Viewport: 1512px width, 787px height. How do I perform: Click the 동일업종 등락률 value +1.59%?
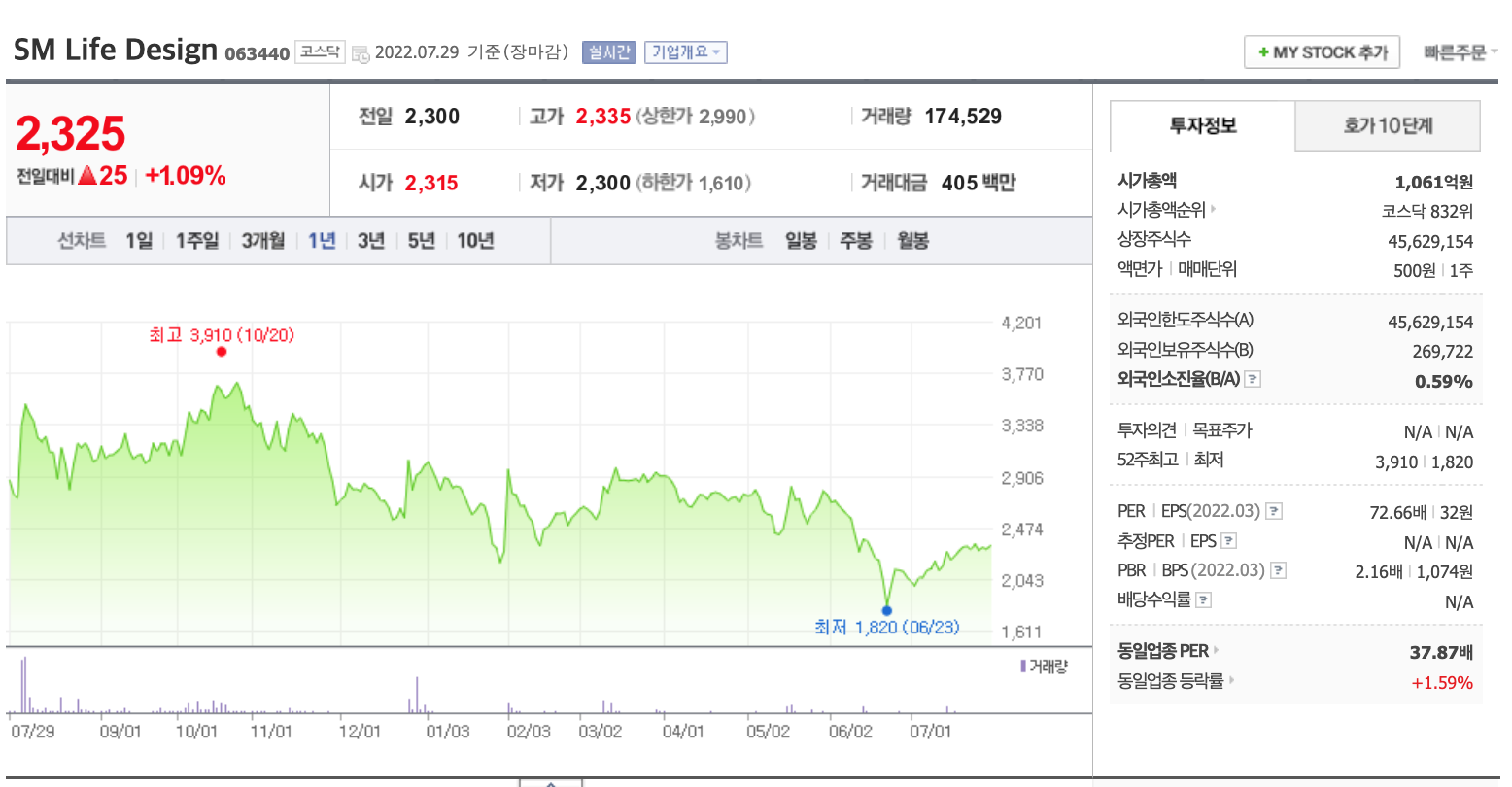(1442, 683)
